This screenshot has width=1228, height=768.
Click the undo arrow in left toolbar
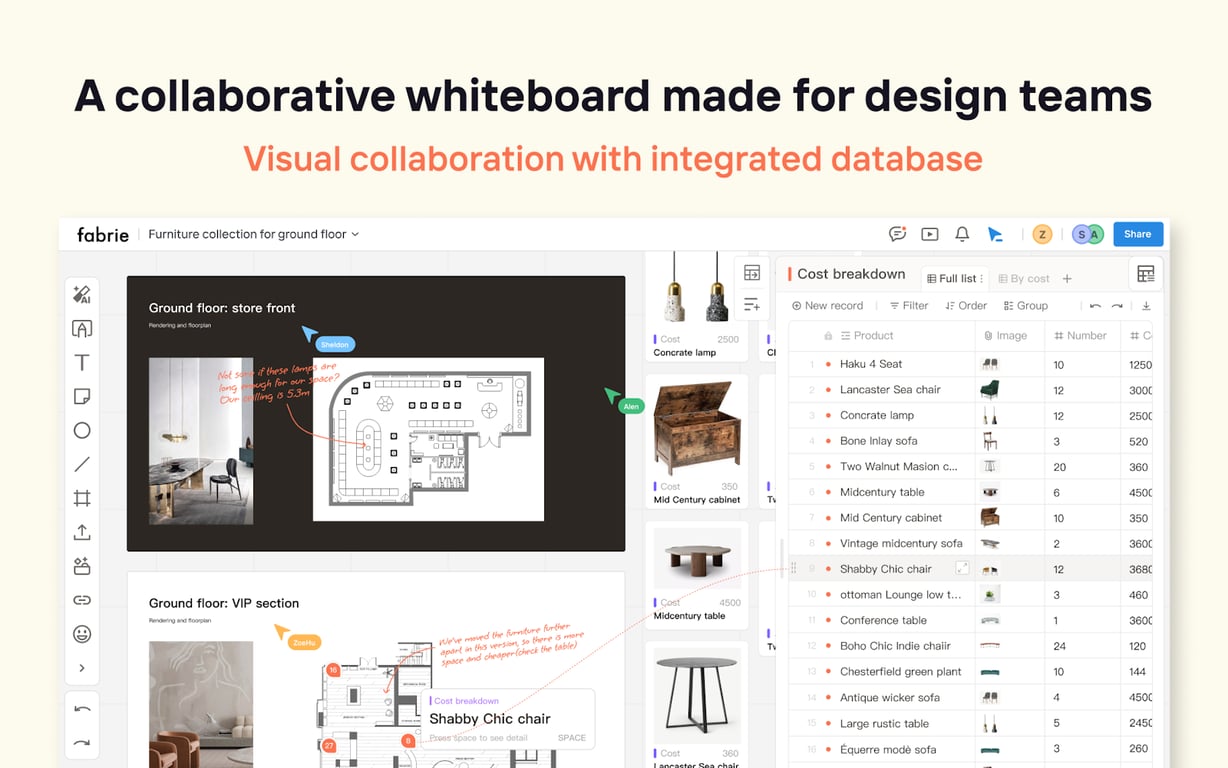(x=82, y=709)
